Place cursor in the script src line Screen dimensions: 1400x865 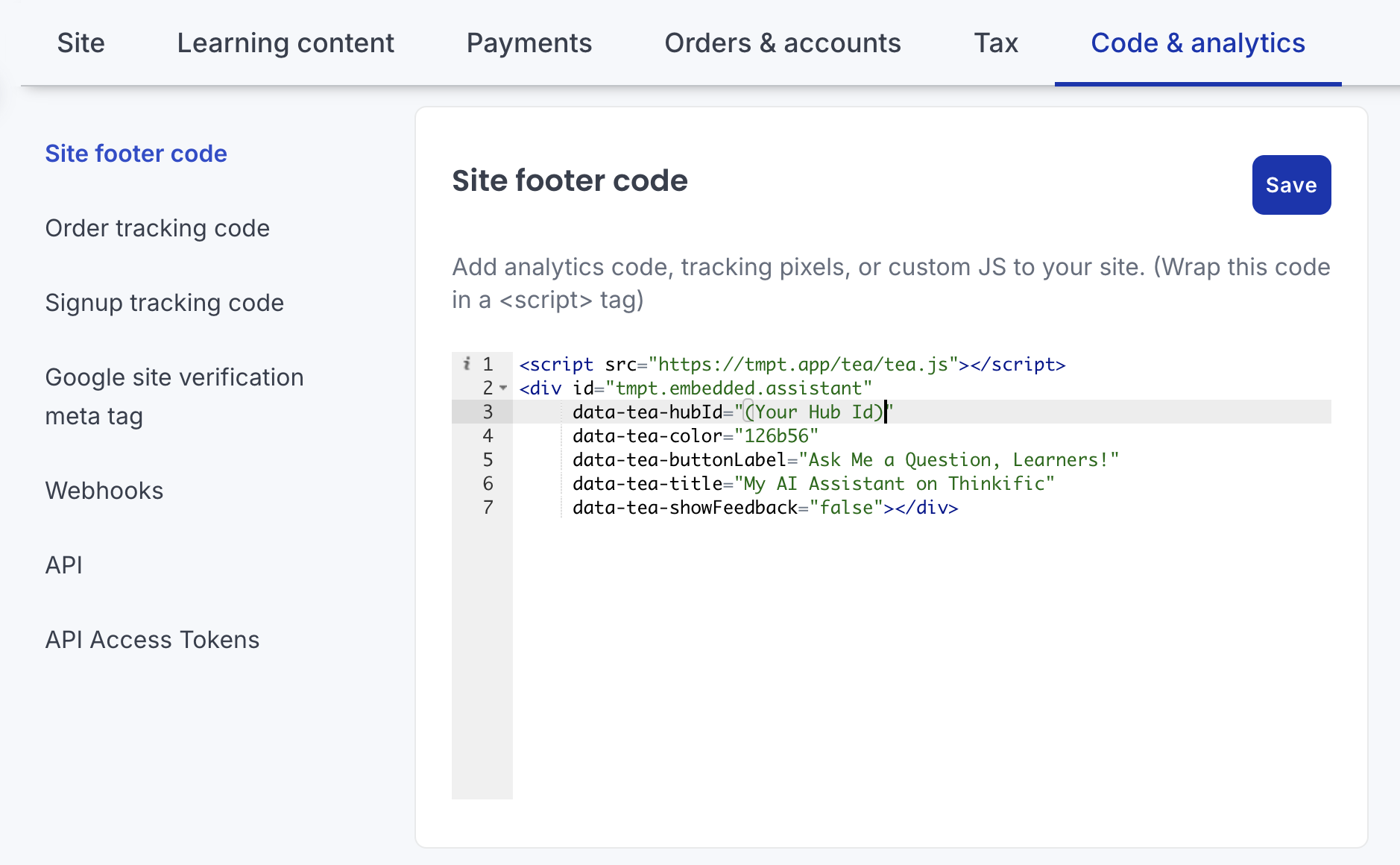tap(792, 365)
